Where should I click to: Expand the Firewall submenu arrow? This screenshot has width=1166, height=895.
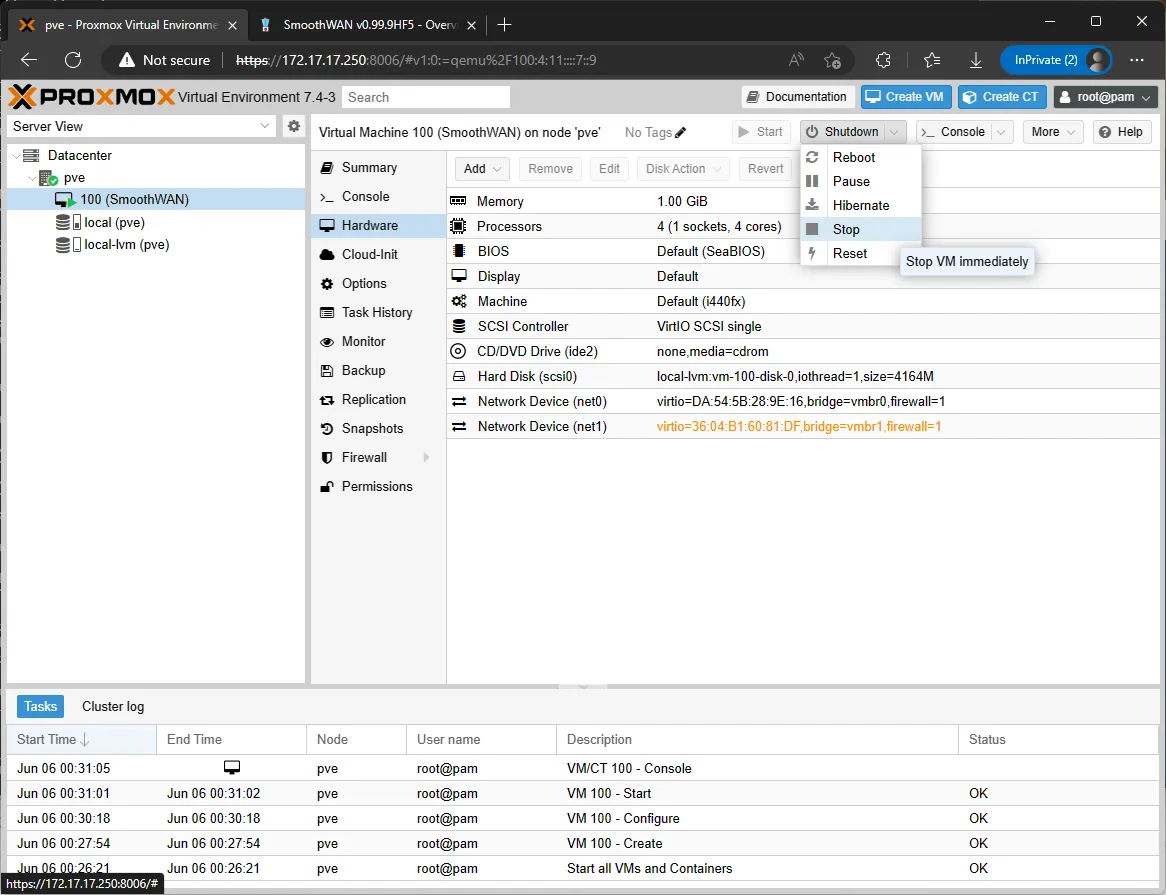tap(426, 457)
